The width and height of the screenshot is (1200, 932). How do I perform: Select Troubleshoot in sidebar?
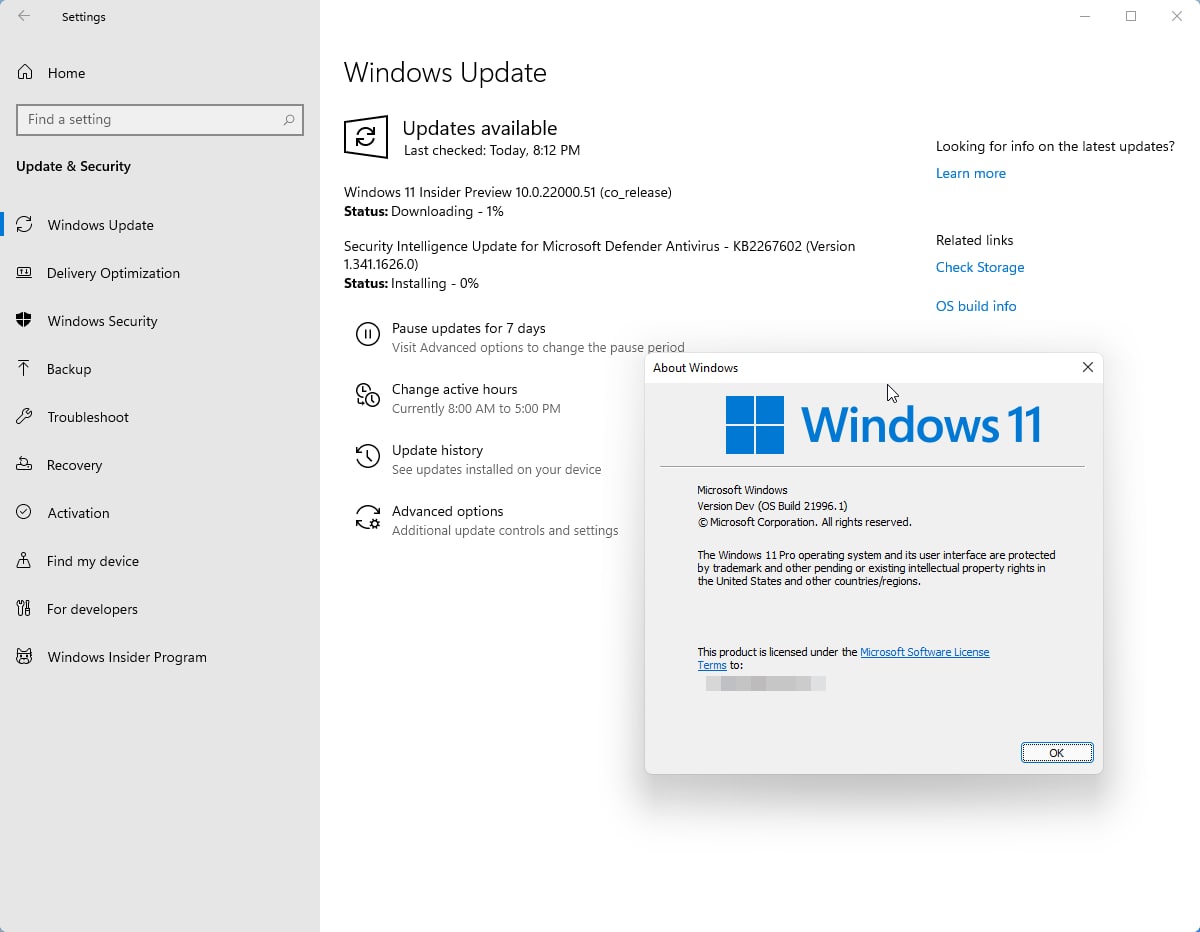click(x=88, y=417)
